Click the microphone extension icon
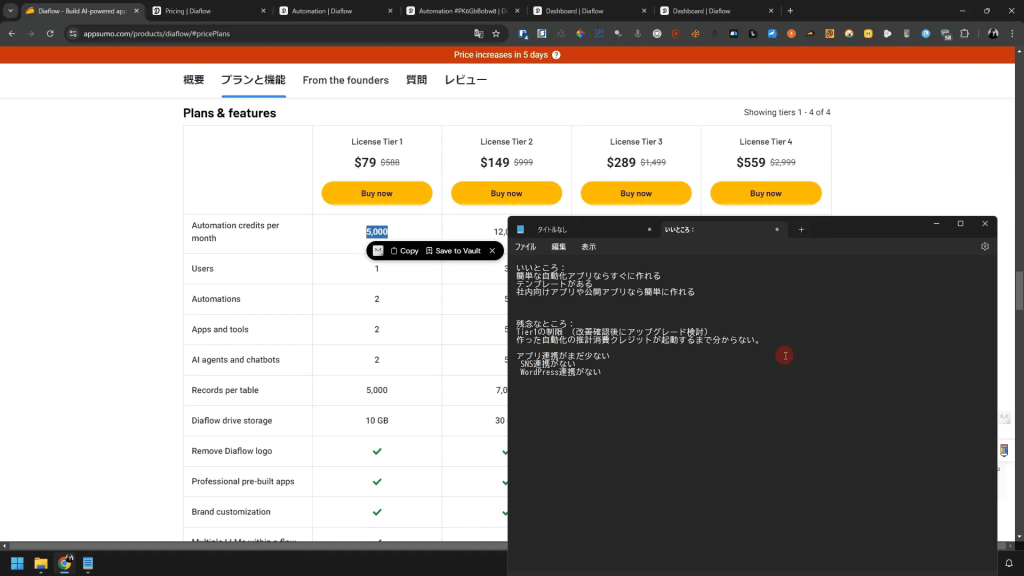This screenshot has height=576, width=1024. point(637,33)
